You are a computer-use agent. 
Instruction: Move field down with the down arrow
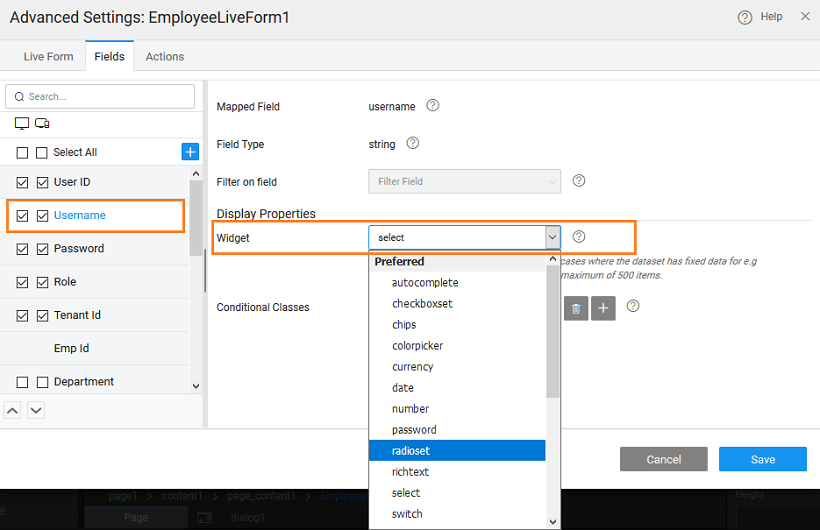[35, 410]
